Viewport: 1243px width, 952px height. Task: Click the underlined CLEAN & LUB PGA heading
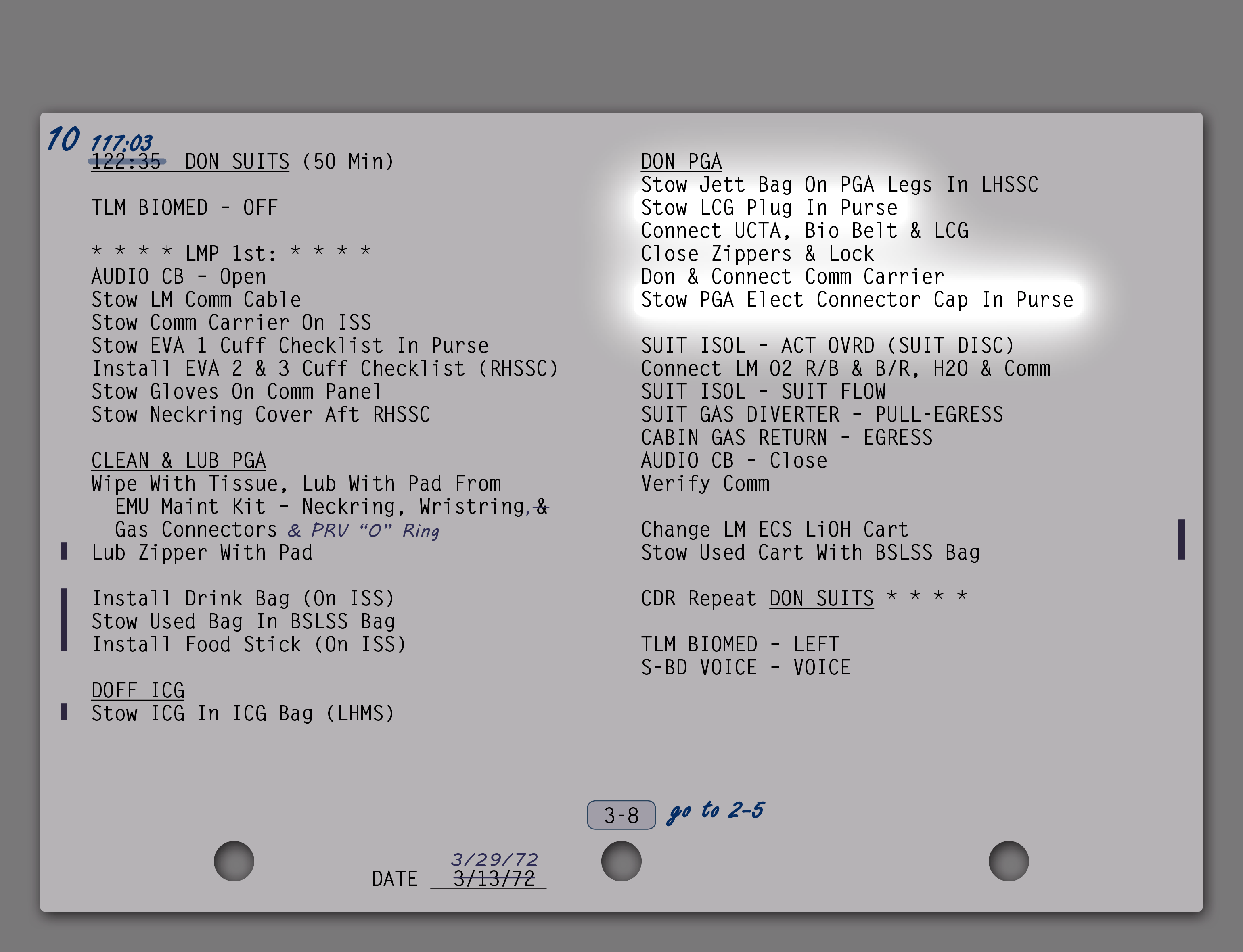pyautogui.click(x=178, y=461)
